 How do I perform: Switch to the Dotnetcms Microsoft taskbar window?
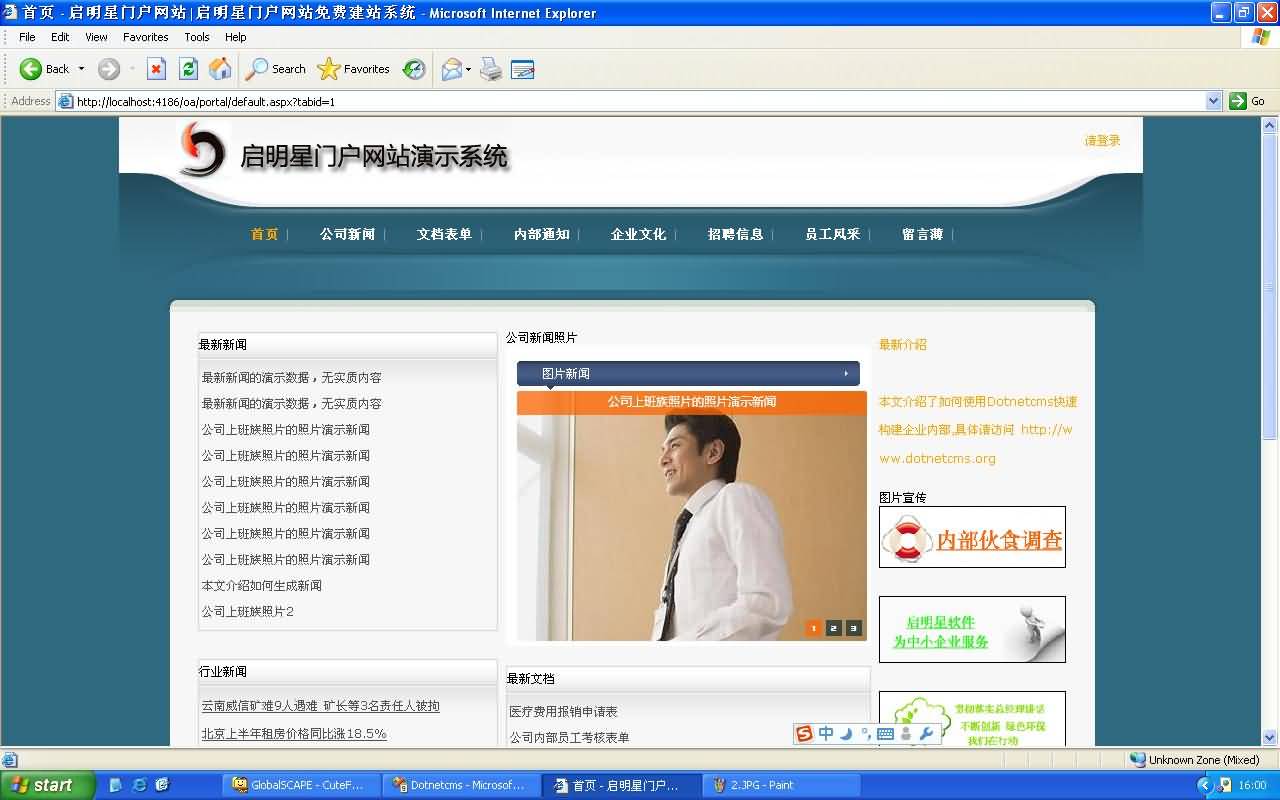point(462,785)
